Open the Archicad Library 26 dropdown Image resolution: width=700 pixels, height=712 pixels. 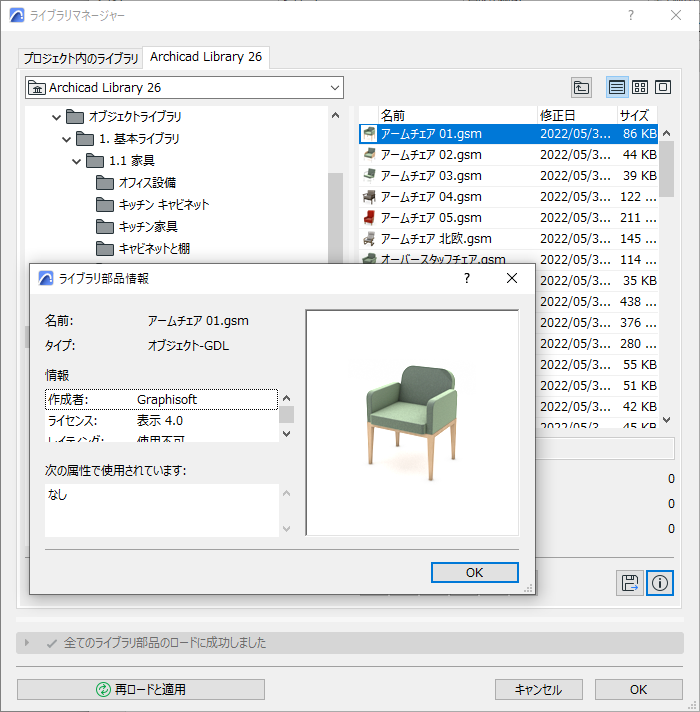pos(184,88)
